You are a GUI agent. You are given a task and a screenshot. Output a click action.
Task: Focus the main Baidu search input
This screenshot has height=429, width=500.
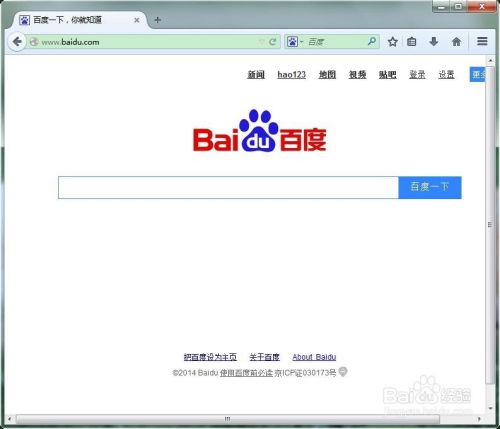pyautogui.click(x=228, y=188)
